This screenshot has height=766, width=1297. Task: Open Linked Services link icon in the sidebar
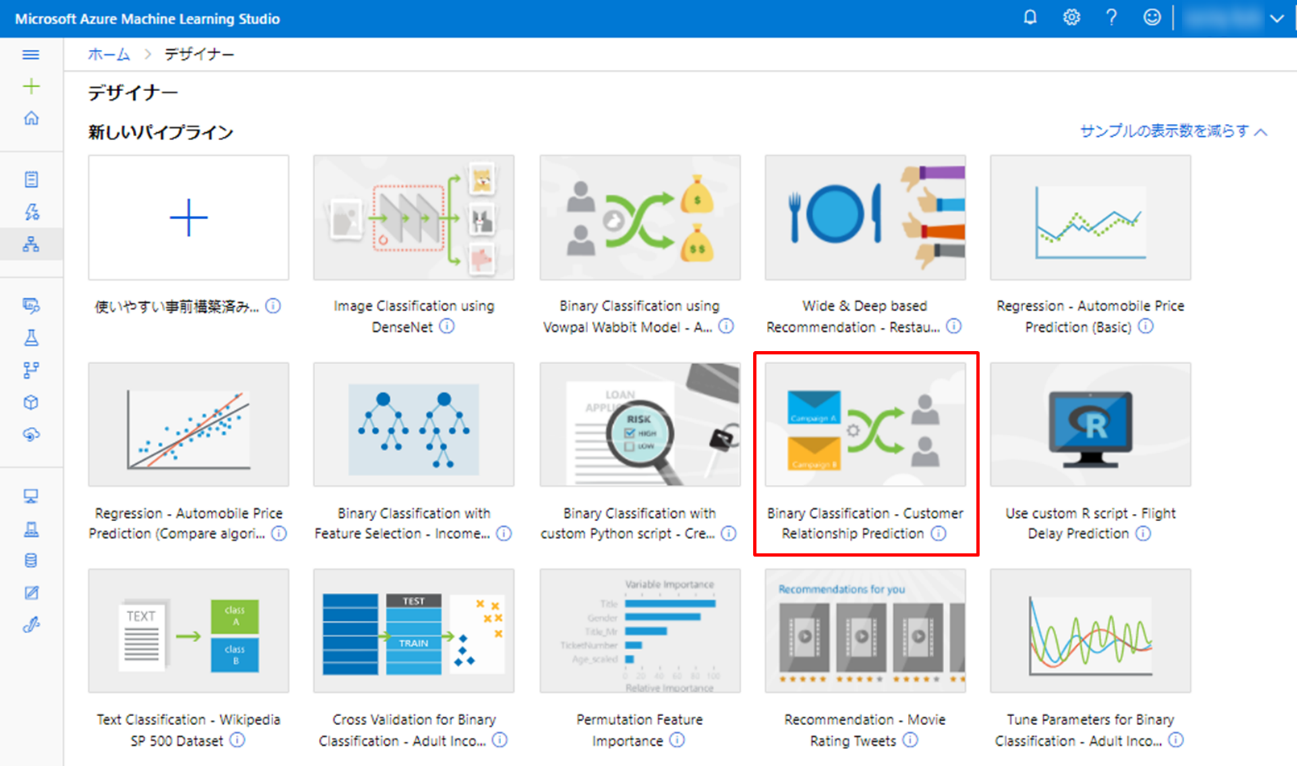tap(31, 625)
